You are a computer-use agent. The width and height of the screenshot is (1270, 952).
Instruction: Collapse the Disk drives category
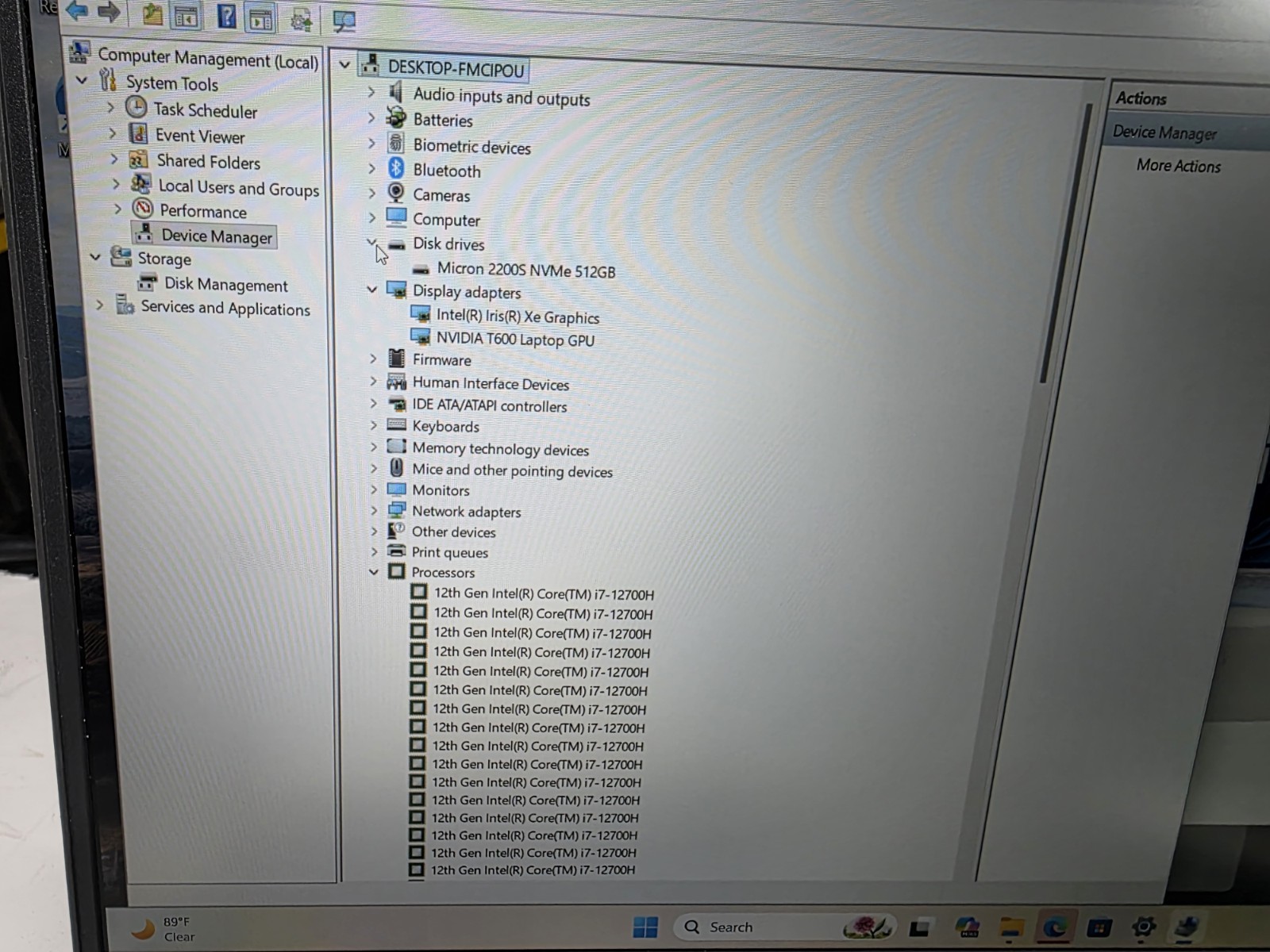(x=371, y=241)
